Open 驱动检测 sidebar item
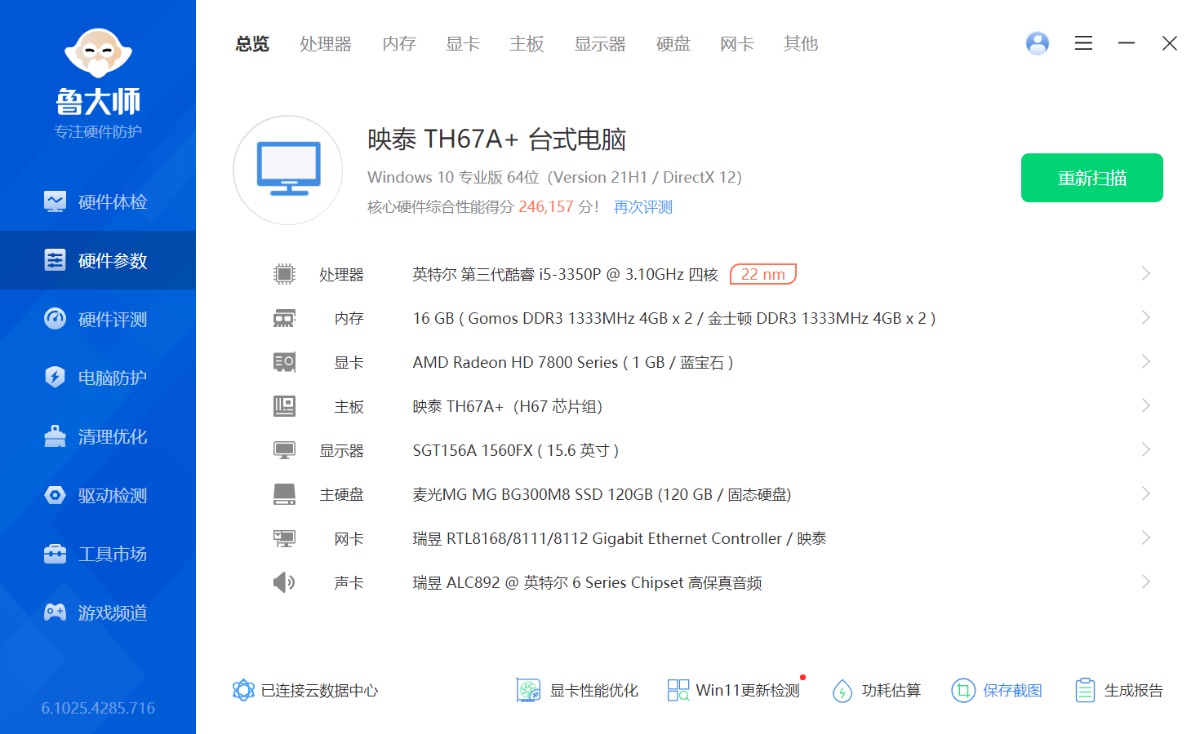The height and width of the screenshot is (734, 1200). tap(98, 496)
